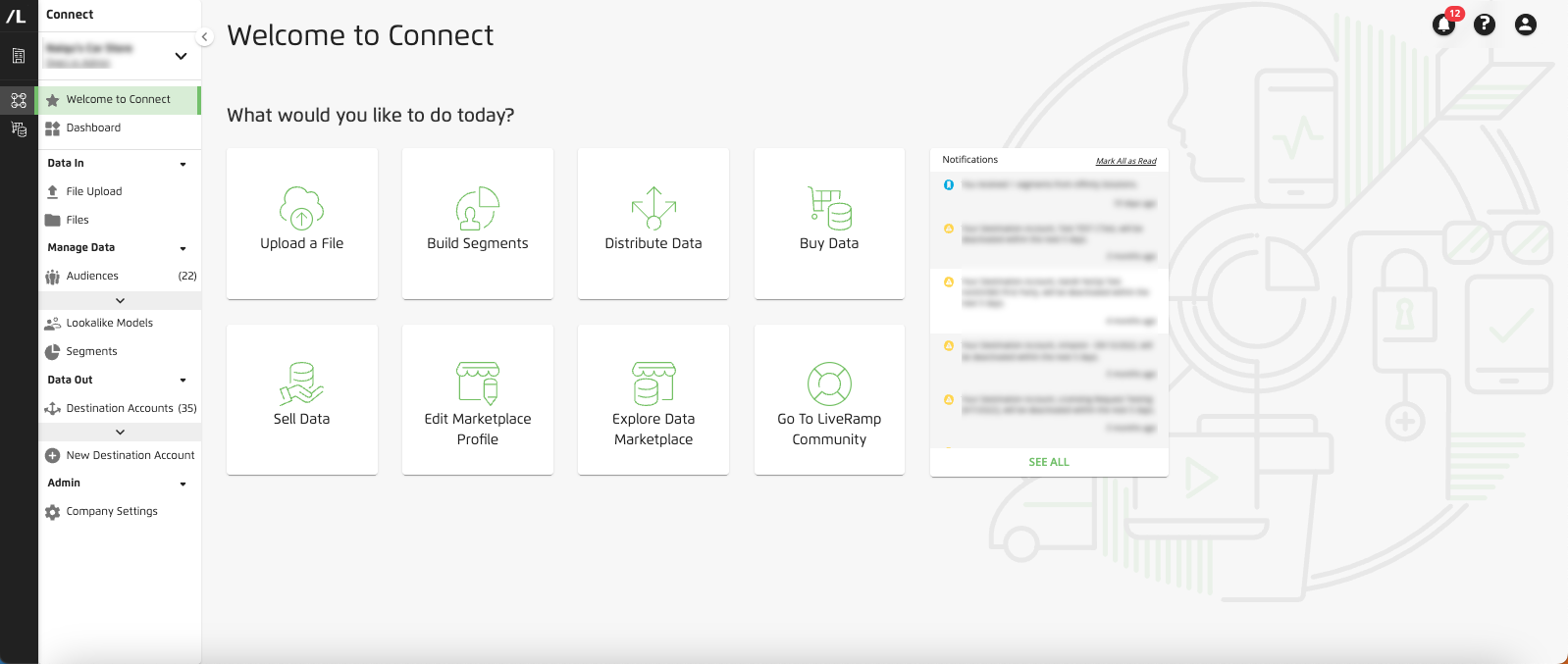Click the Sell Data label

click(x=301, y=419)
